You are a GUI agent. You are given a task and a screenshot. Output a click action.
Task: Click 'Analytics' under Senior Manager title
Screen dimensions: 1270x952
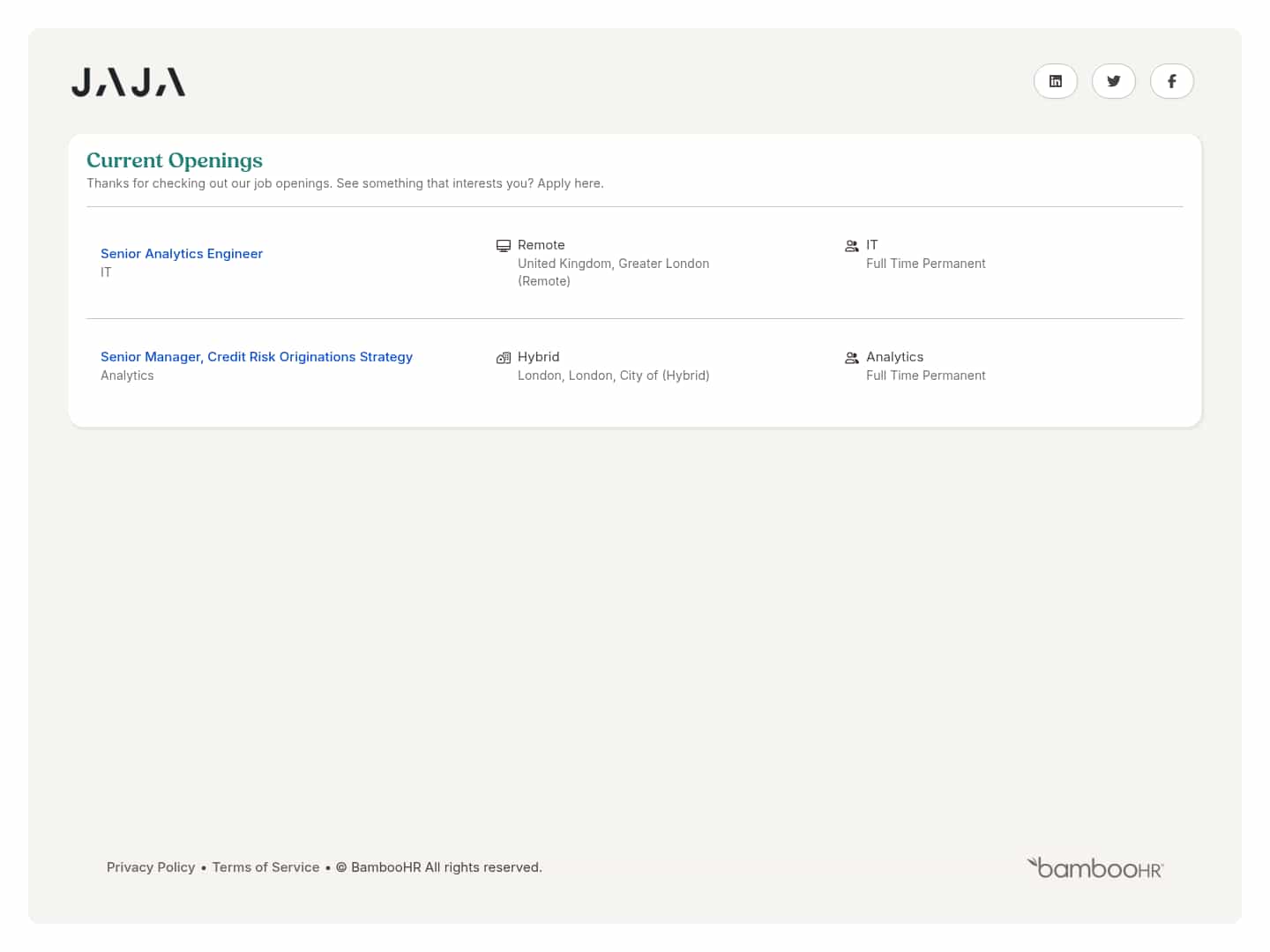[x=127, y=376]
